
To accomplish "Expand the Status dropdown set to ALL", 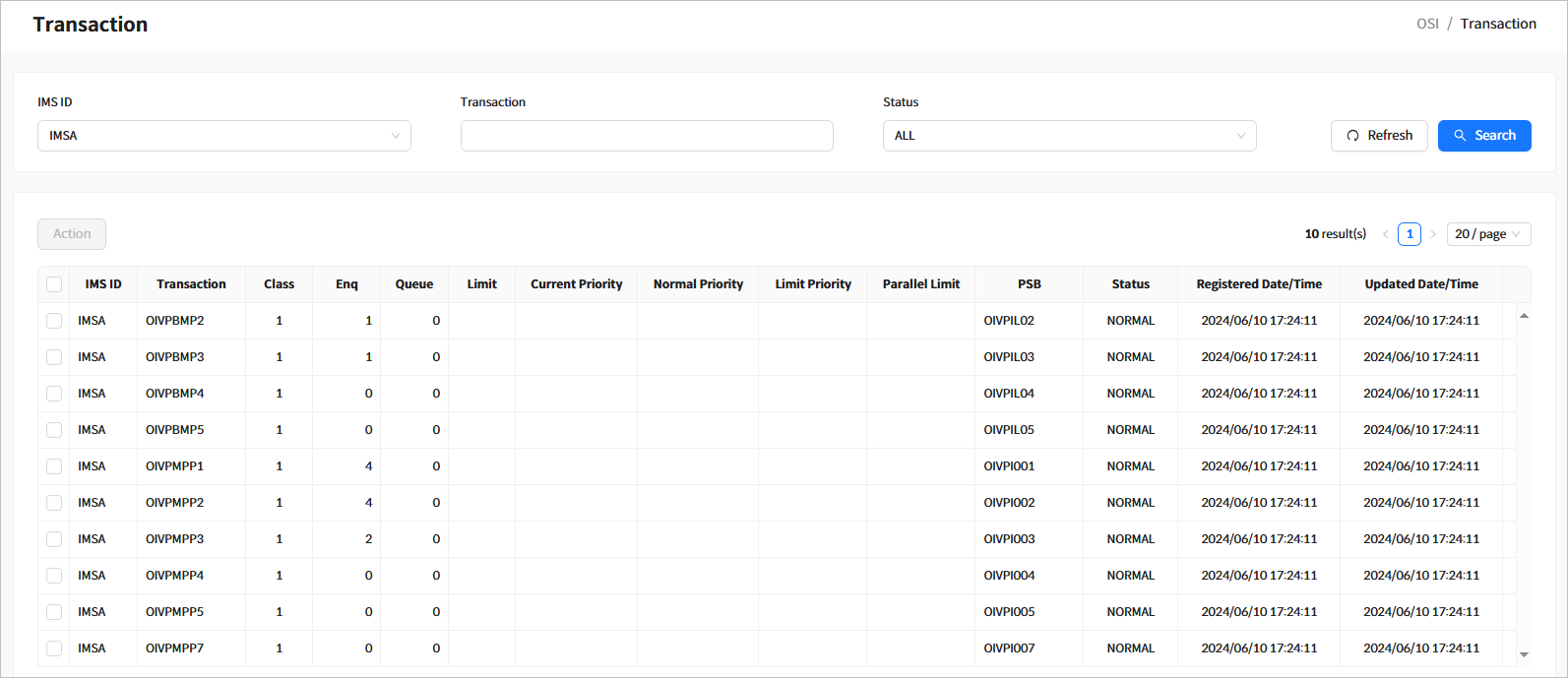I will pyautogui.click(x=1069, y=136).
